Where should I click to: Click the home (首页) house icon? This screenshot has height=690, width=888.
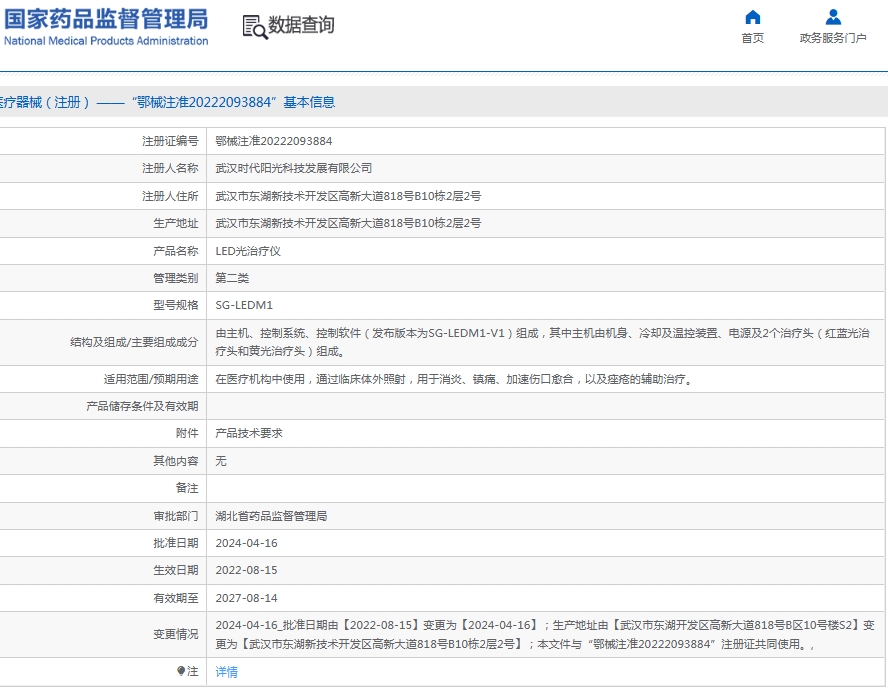pos(752,17)
